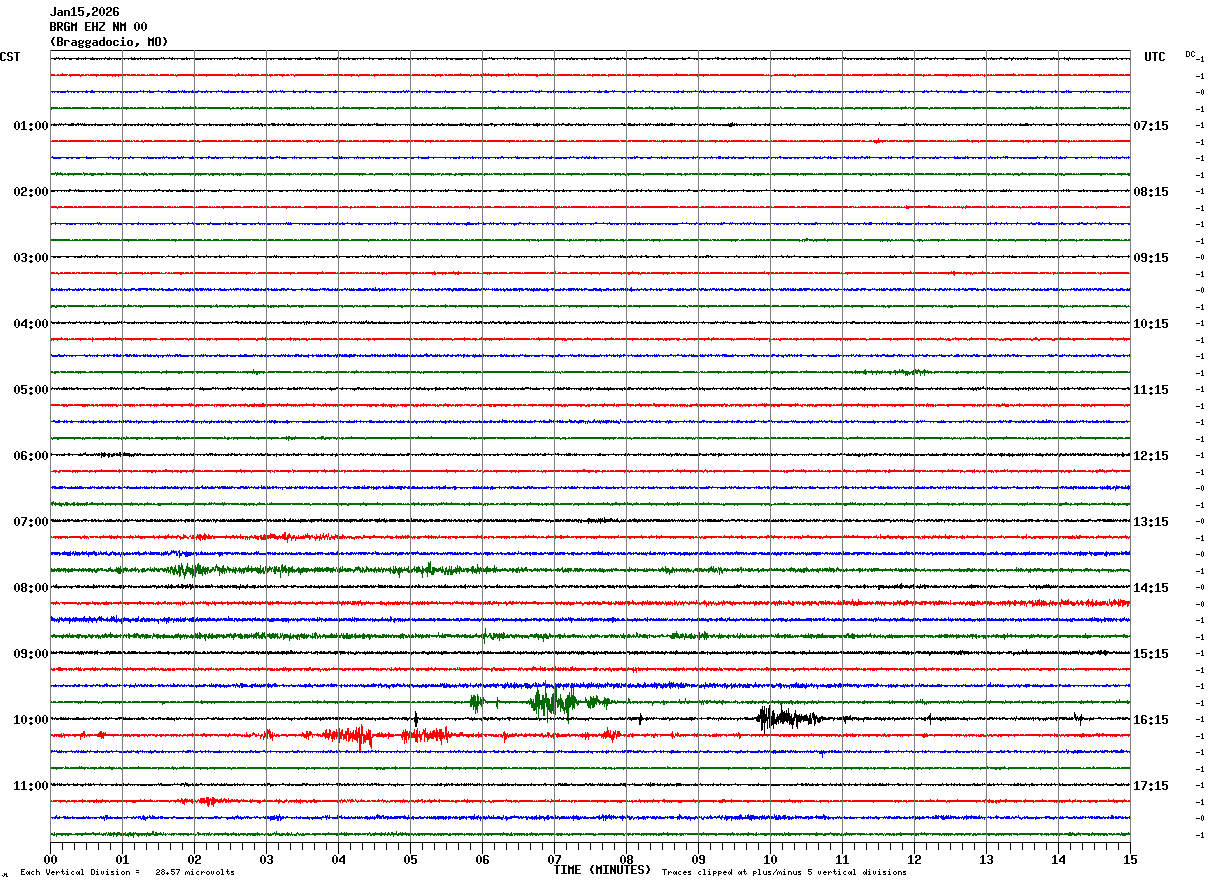Click the date label Jan15,2026

(x=84, y=12)
